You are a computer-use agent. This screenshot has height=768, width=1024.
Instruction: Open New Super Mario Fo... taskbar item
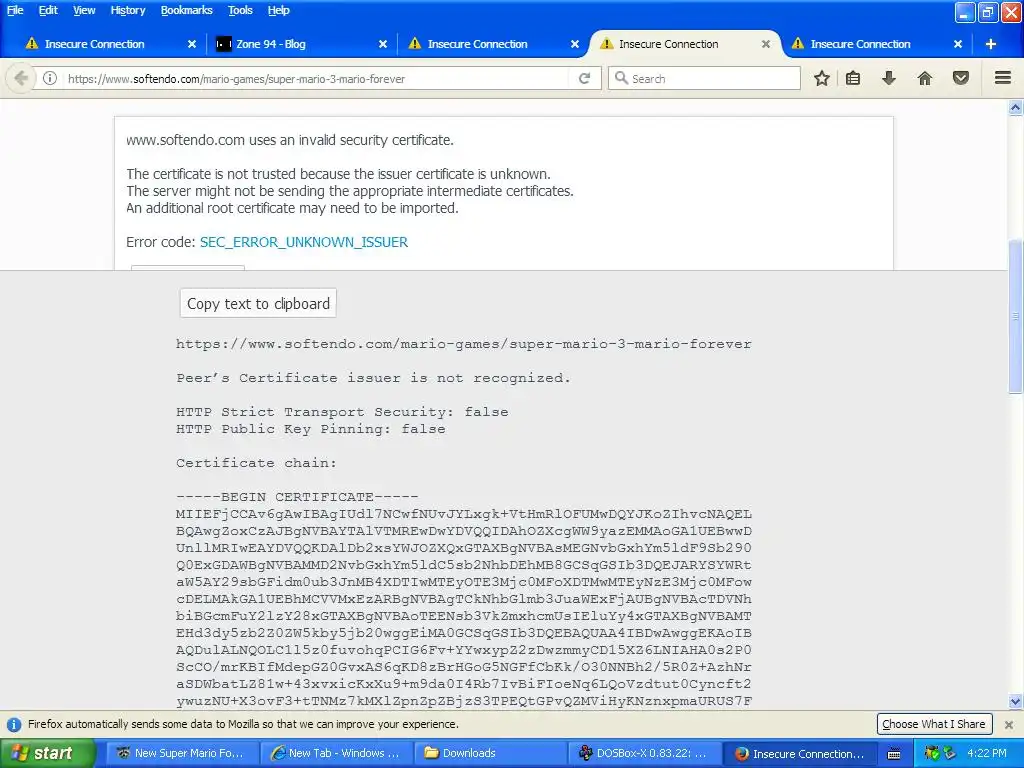[182, 753]
